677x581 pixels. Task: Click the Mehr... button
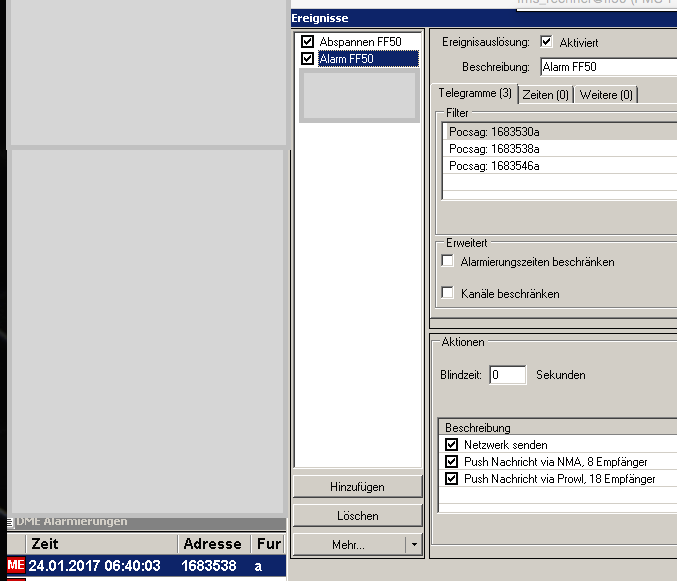[349, 545]
